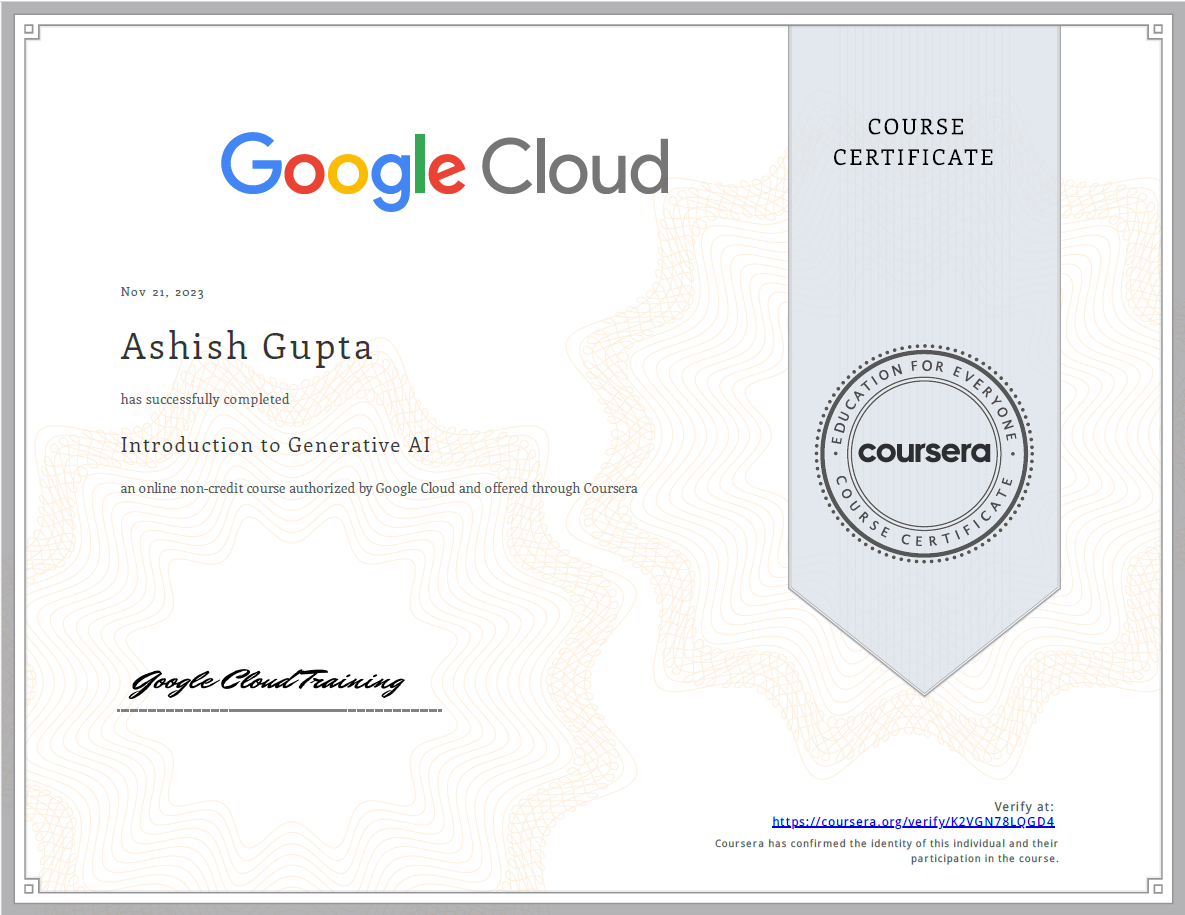Select the recipient name Ashish Gupta
The height and width of the screenshot is (915, 1185).
click(x=246, y=346)
